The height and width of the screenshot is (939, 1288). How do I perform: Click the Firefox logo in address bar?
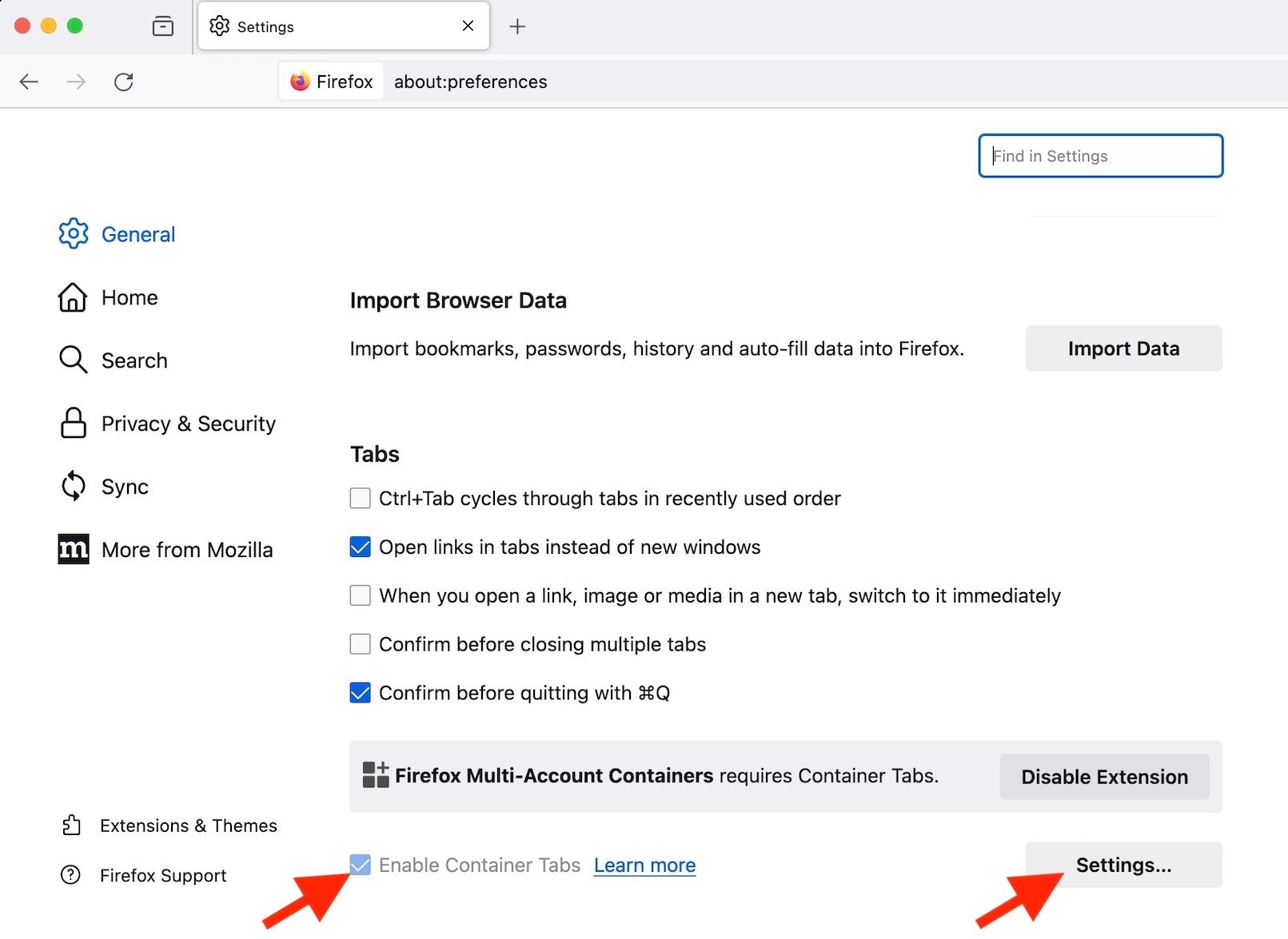point(299,81)
